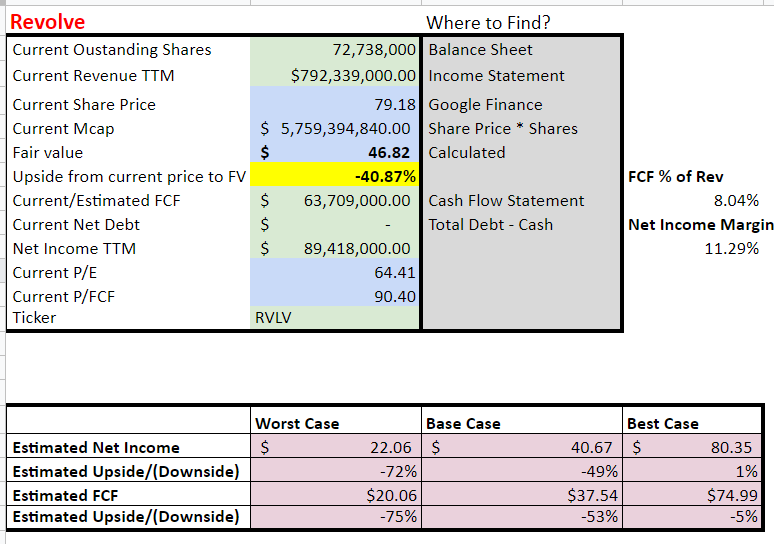The width and height of the screenshot is (774, 544).
Task: Select the 'Net Income Margin' heading
Action: 700,225
